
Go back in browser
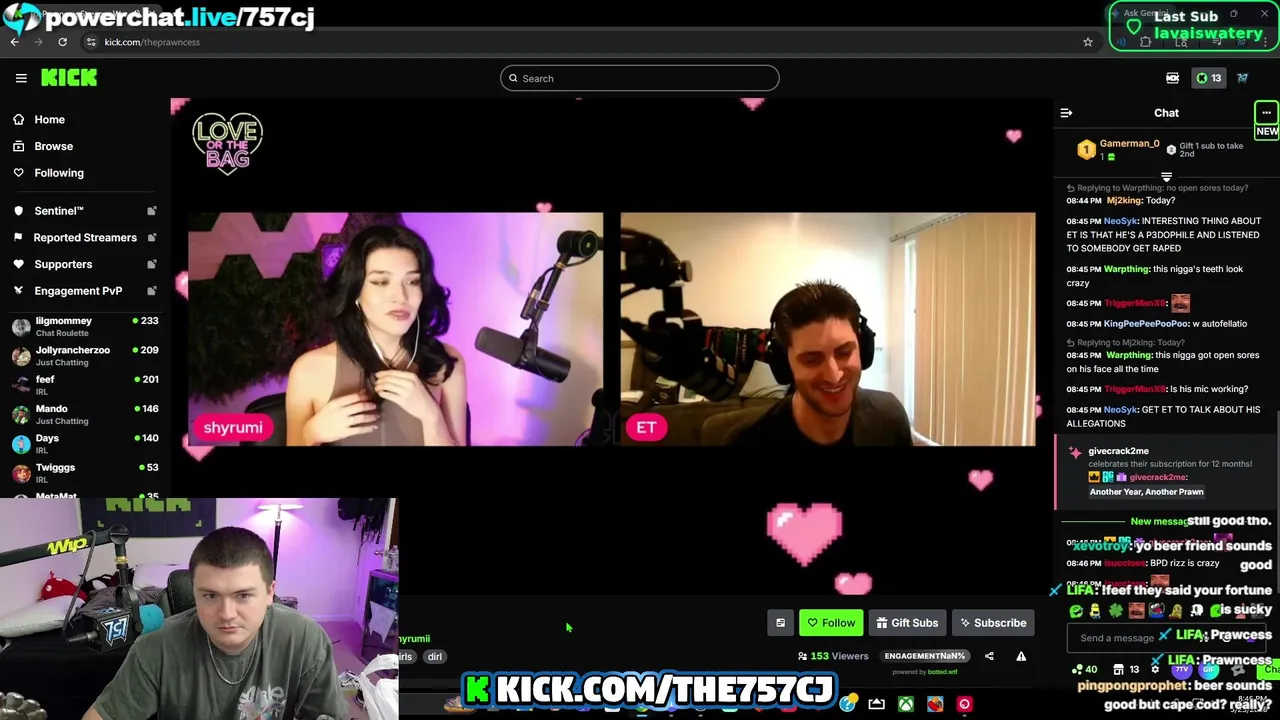[x=14, y=42]
